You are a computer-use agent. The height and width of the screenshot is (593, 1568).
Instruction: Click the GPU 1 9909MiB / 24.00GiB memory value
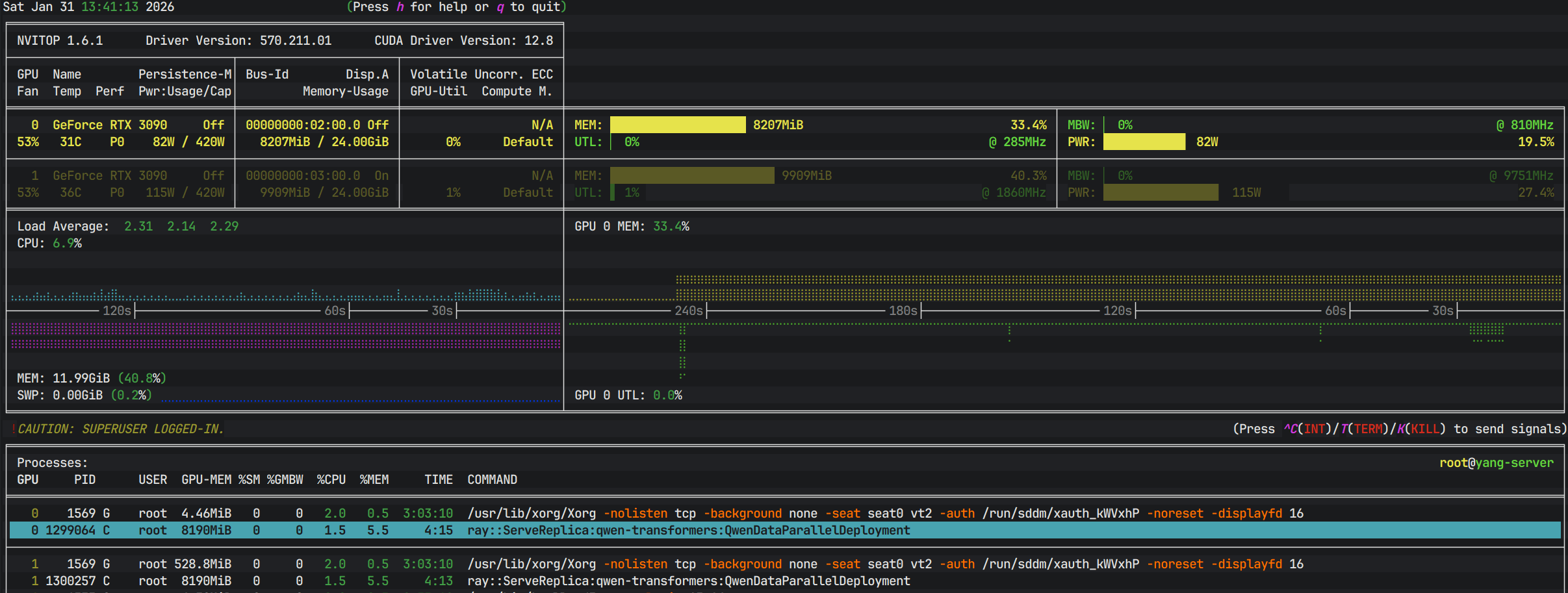point(324,192)
